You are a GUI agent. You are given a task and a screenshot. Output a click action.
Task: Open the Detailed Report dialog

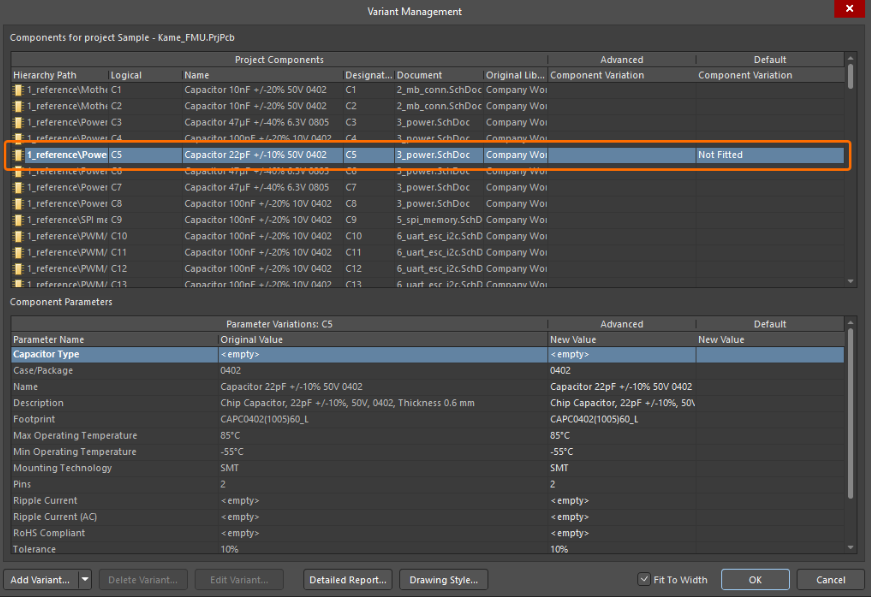pyautogui.click(x=348, y=580)
